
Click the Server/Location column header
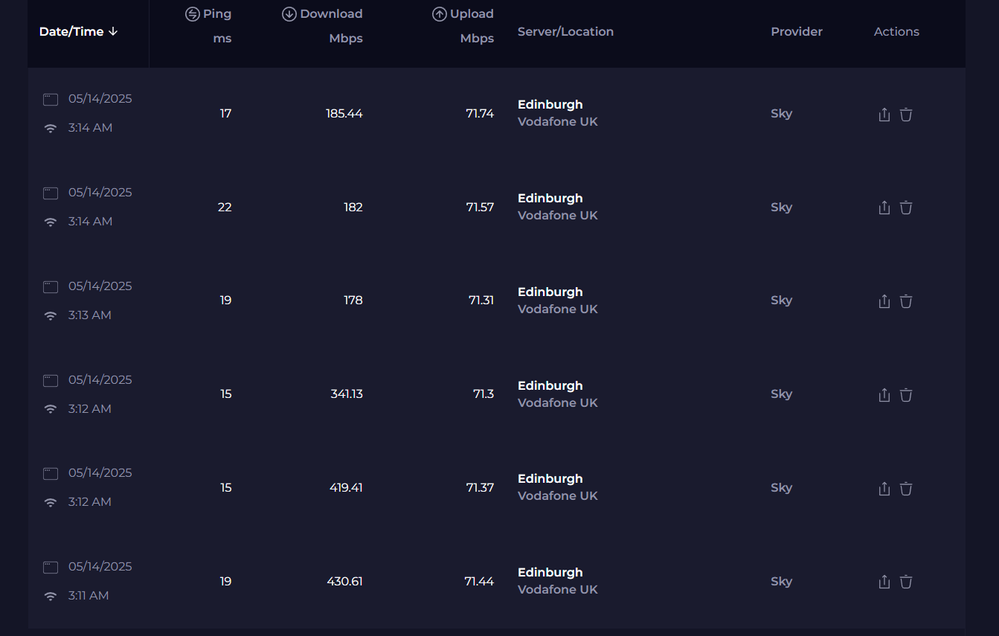(x=565, y=32)
